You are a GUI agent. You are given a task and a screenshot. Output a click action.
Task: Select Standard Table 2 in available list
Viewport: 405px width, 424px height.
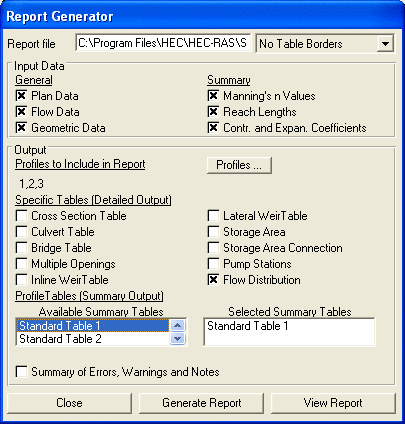click(93, 339)
